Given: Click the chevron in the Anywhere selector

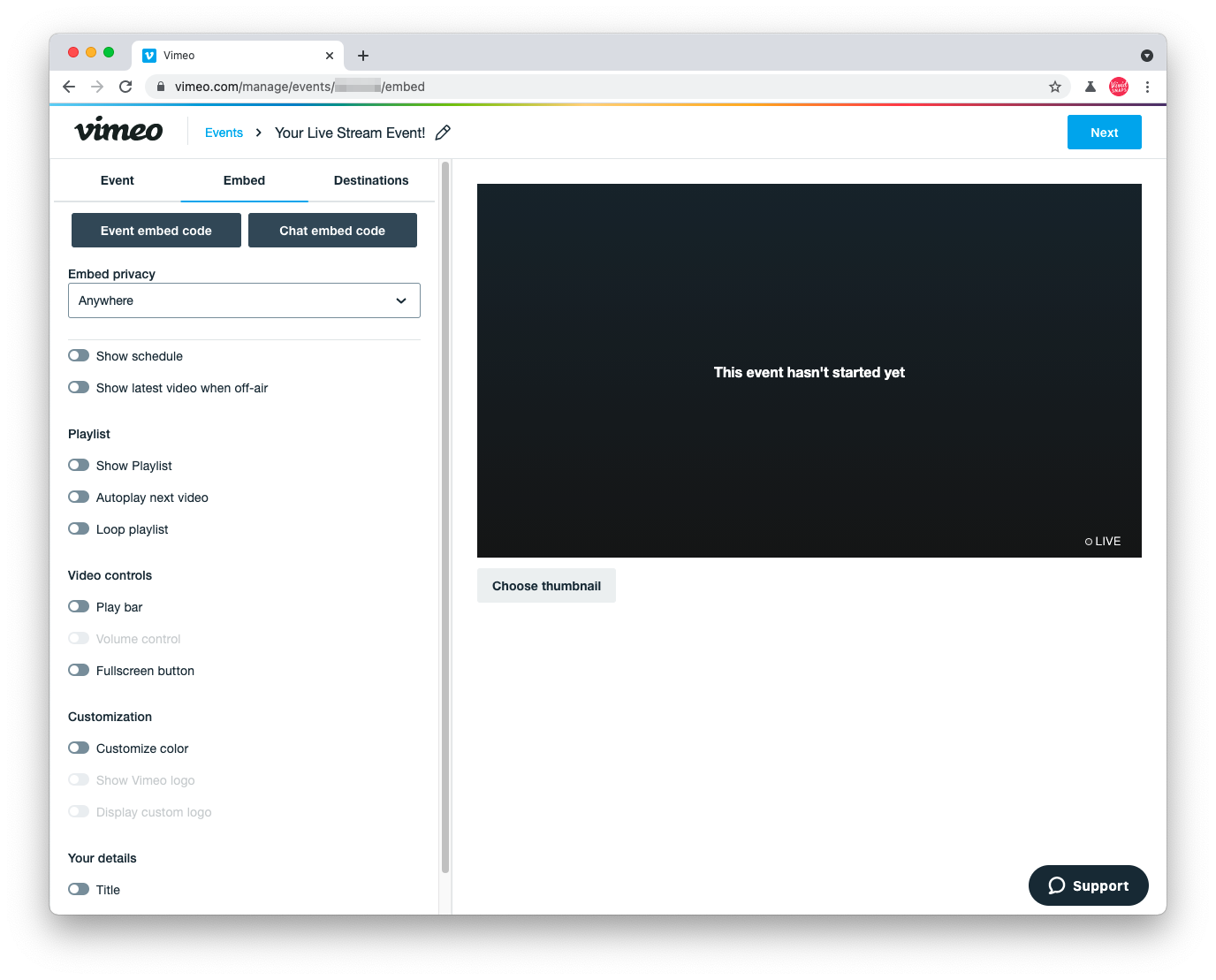Looking at the screenshot, I should (400, 300).
